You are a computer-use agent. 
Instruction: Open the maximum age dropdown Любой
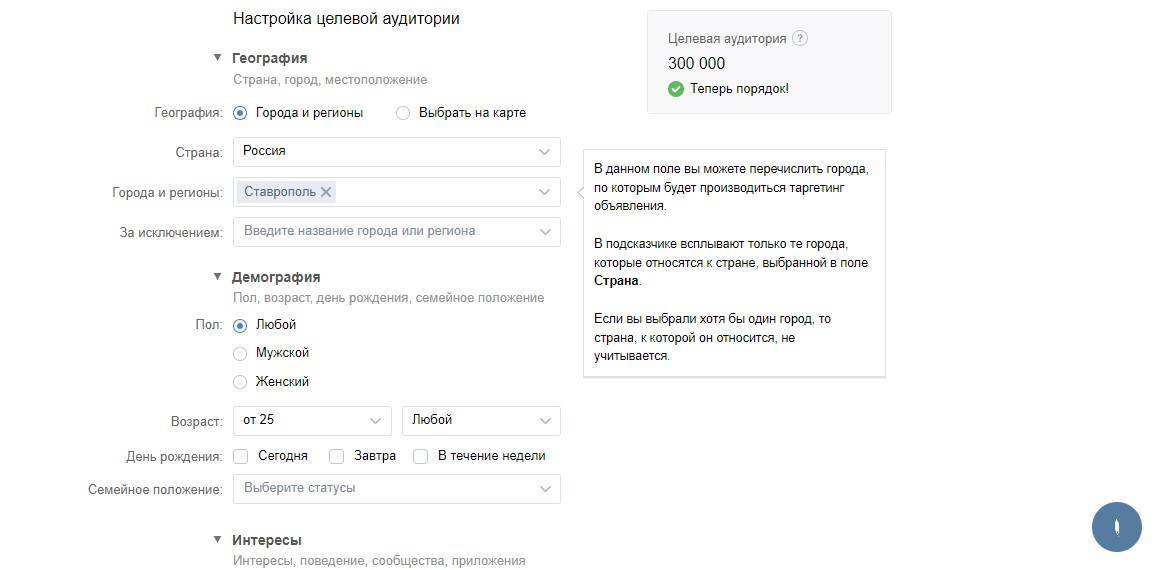[x=480, y=421]
